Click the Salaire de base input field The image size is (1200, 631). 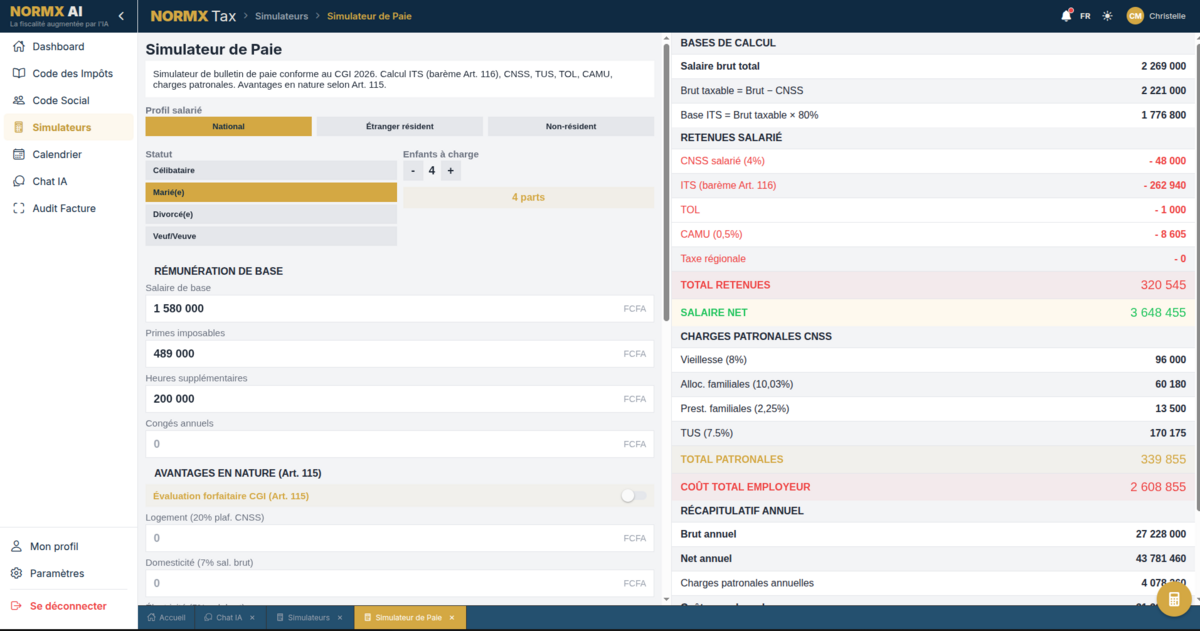pos(400,309)
